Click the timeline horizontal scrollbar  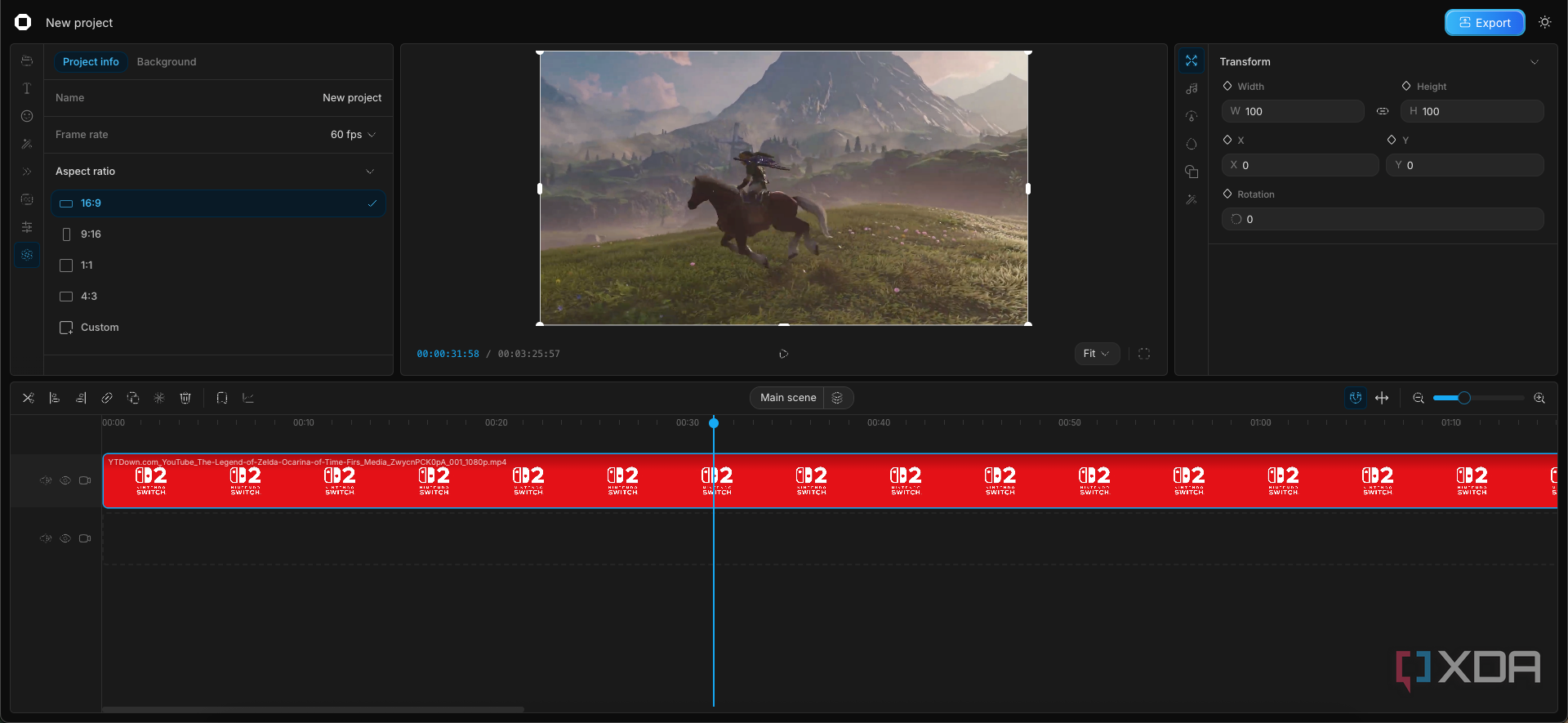[313, 709]
